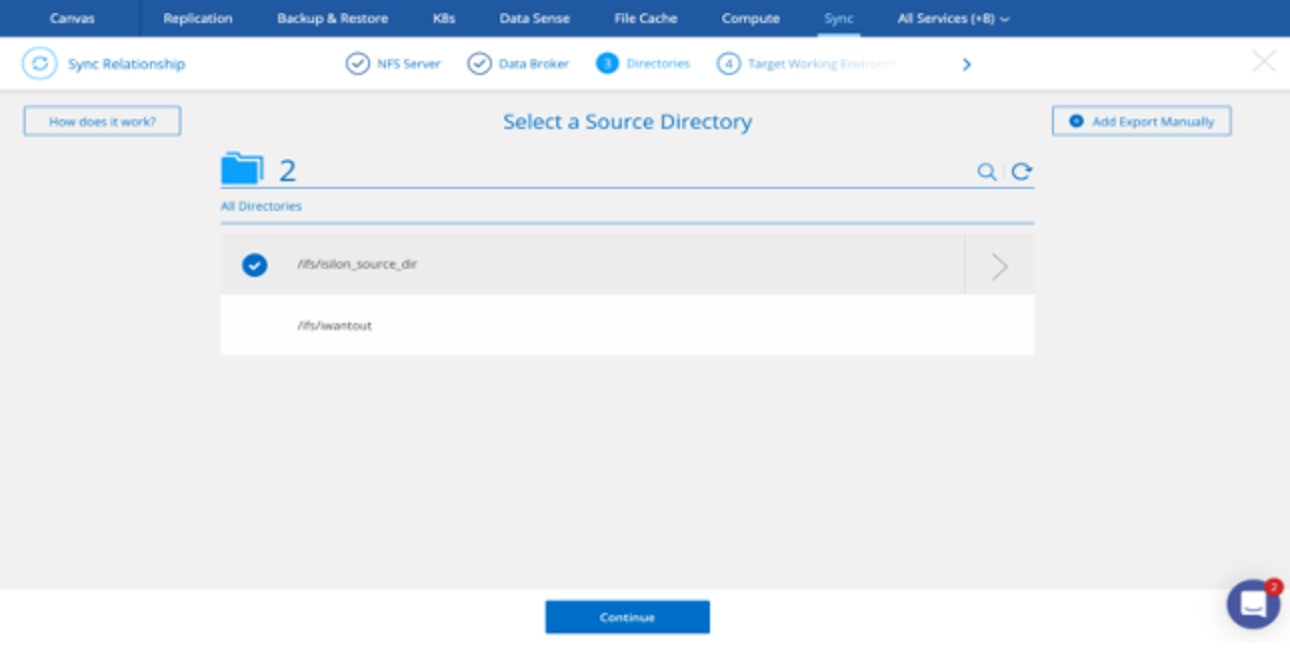Click the search magnifier icon
The height and width of the screenshot is (650, 1290).
click(x=986, y=172)
